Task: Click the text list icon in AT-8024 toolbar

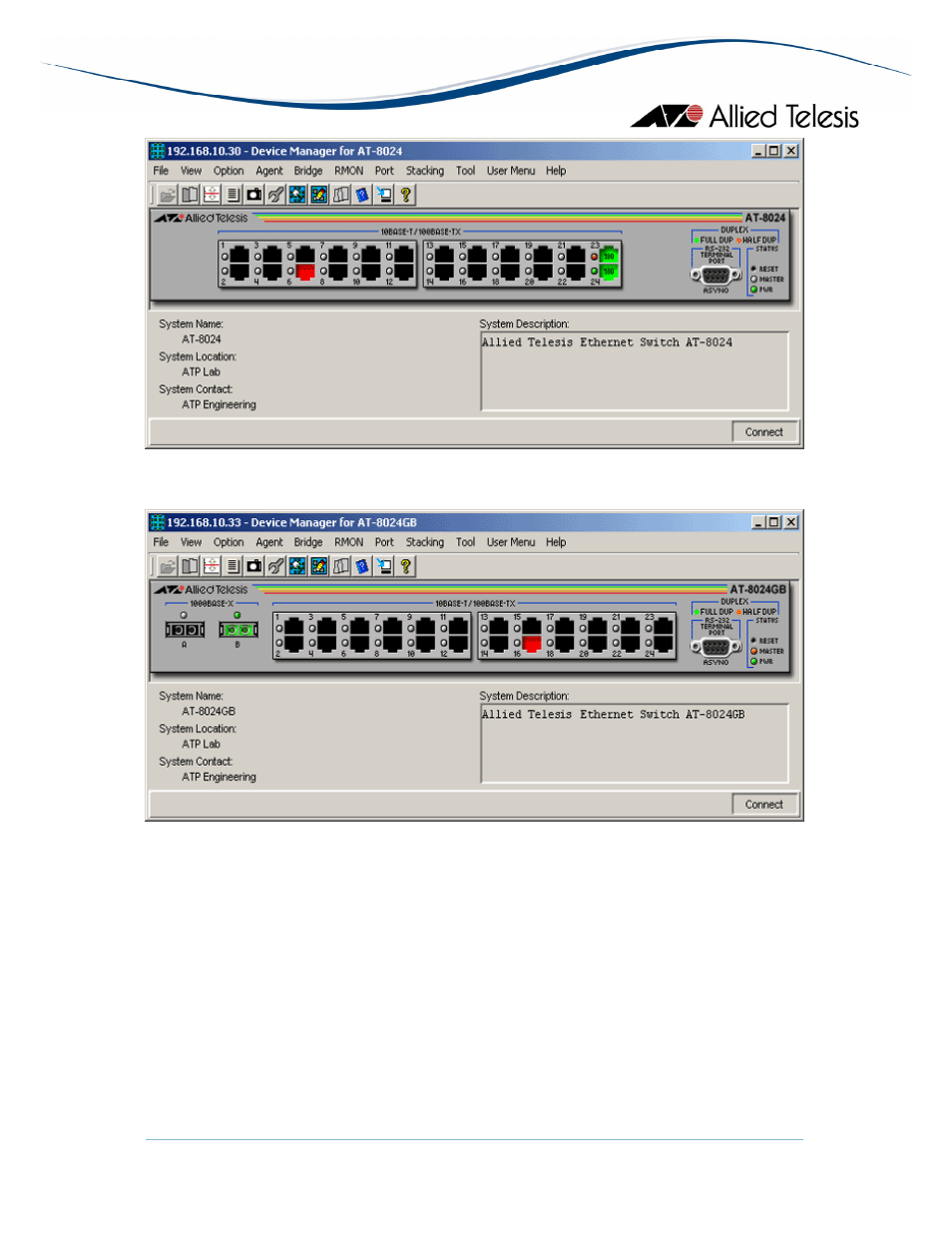Action: [x=233, y=195]
